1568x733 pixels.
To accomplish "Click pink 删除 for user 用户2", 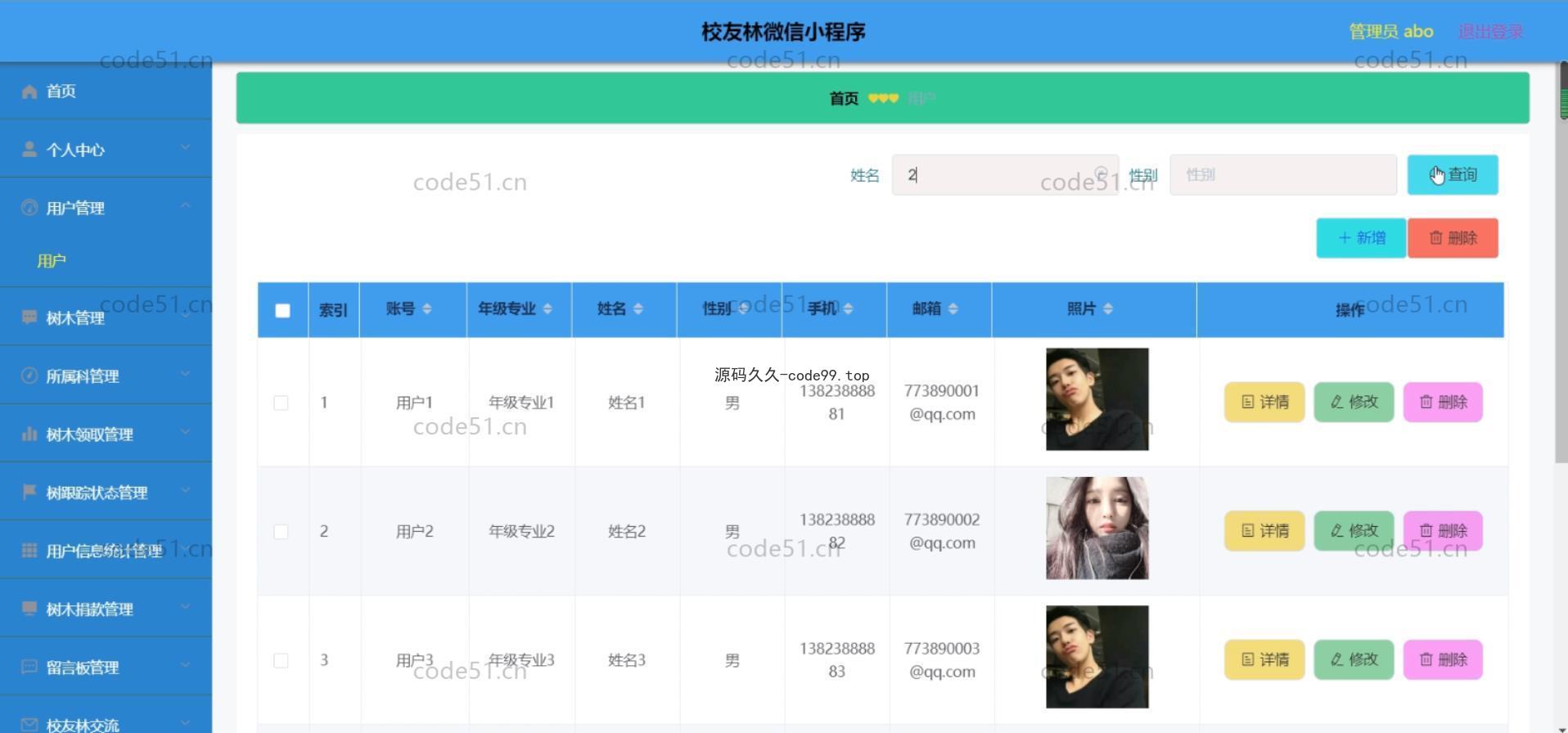I will click(1443, 531).
